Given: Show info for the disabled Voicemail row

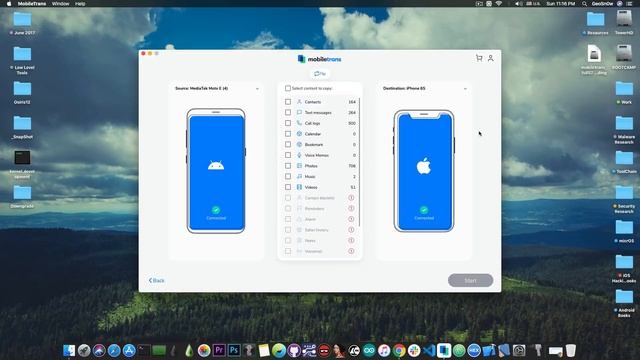Looking at the screenshot, I should pos(351,251).
